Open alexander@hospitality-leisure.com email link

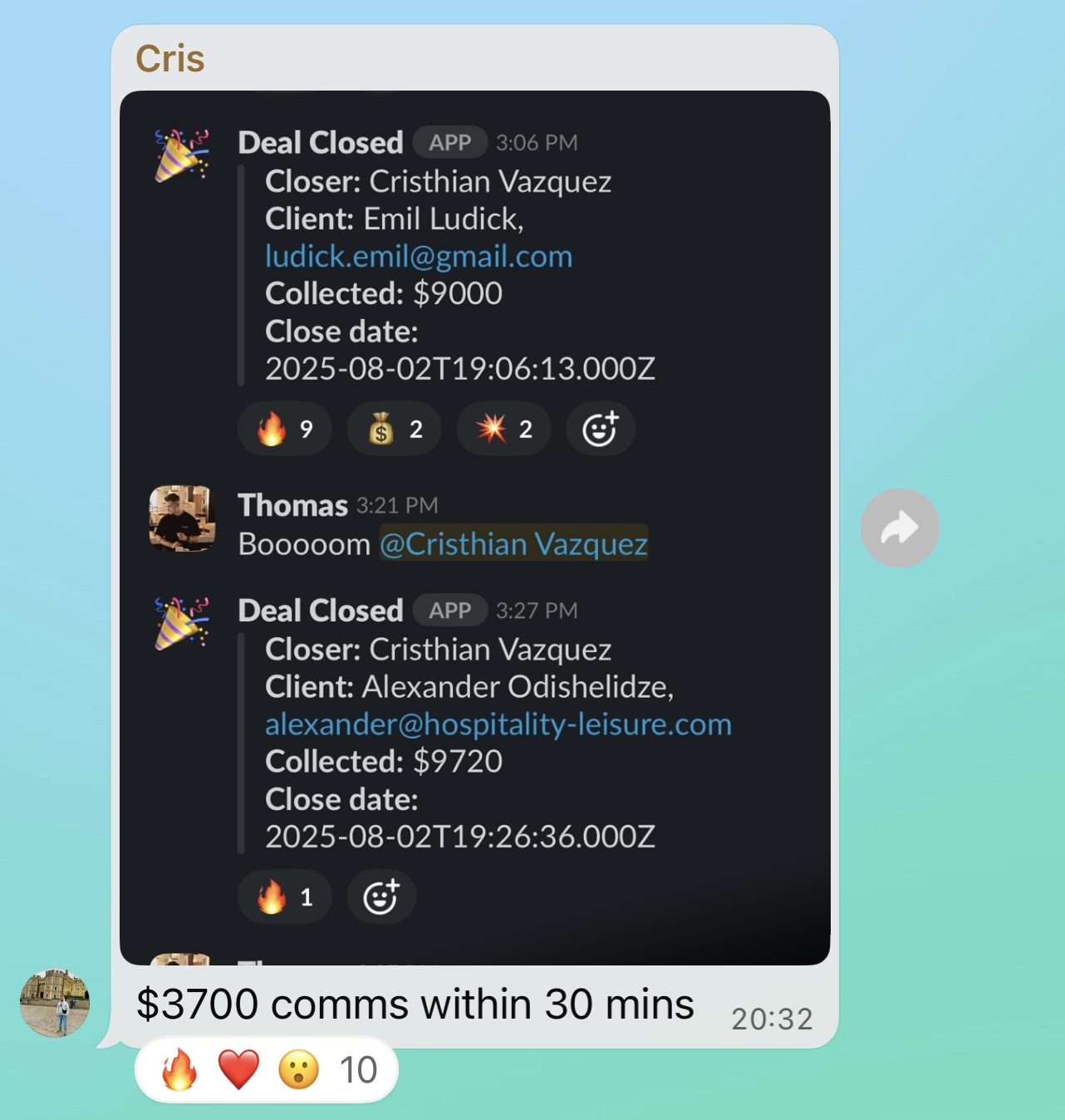(x=498, y=724)
